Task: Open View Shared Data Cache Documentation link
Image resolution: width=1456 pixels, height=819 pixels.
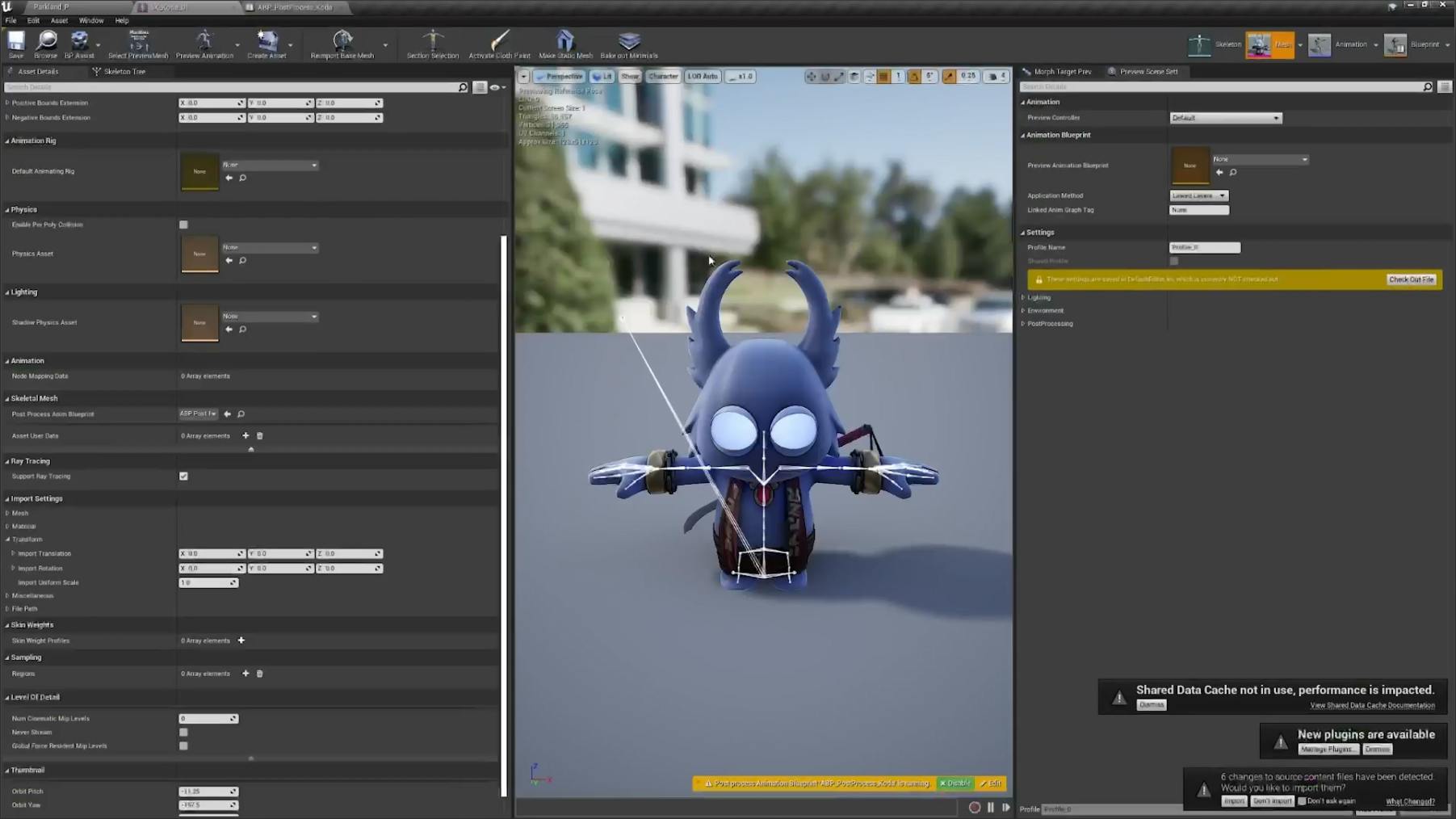Action: pos(1372,705)
